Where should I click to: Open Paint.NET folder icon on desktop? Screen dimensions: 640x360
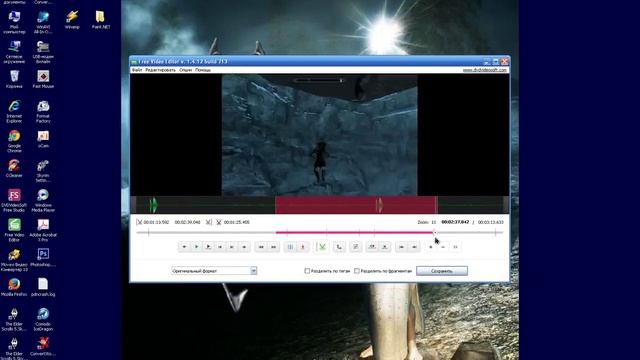101,20
